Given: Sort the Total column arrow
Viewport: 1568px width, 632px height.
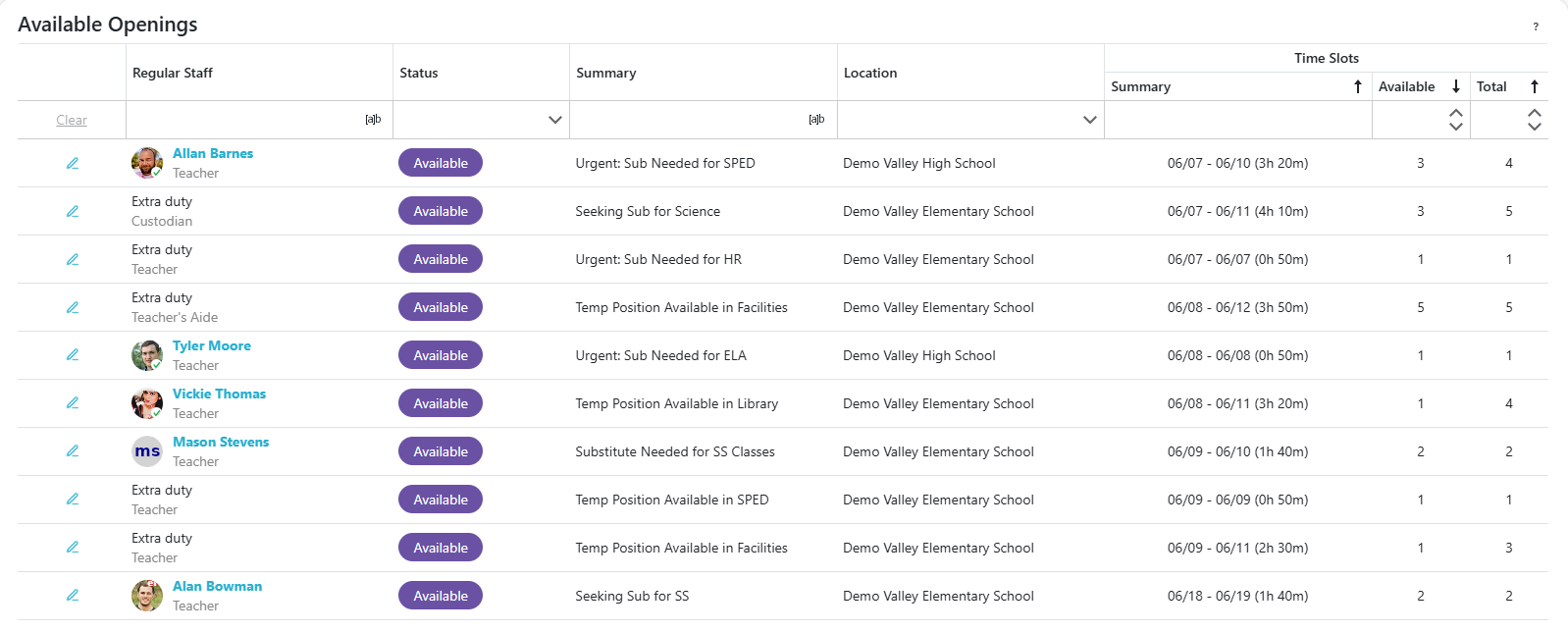Looking at the screenshot, I should (x=1535, y=86).
